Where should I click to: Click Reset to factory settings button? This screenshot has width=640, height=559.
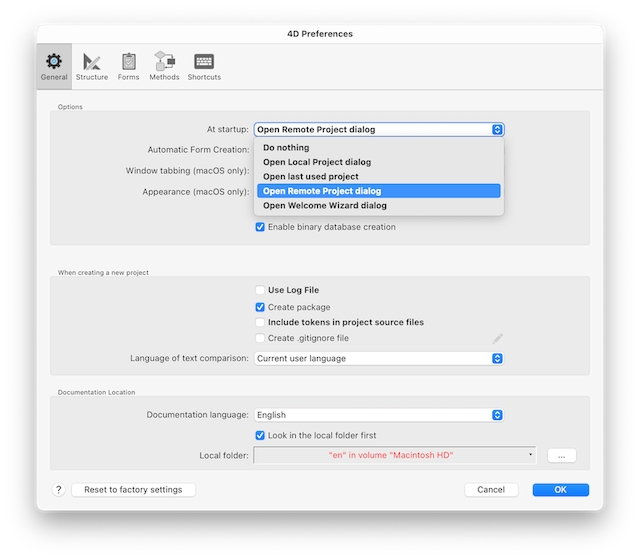pos(133,490)
